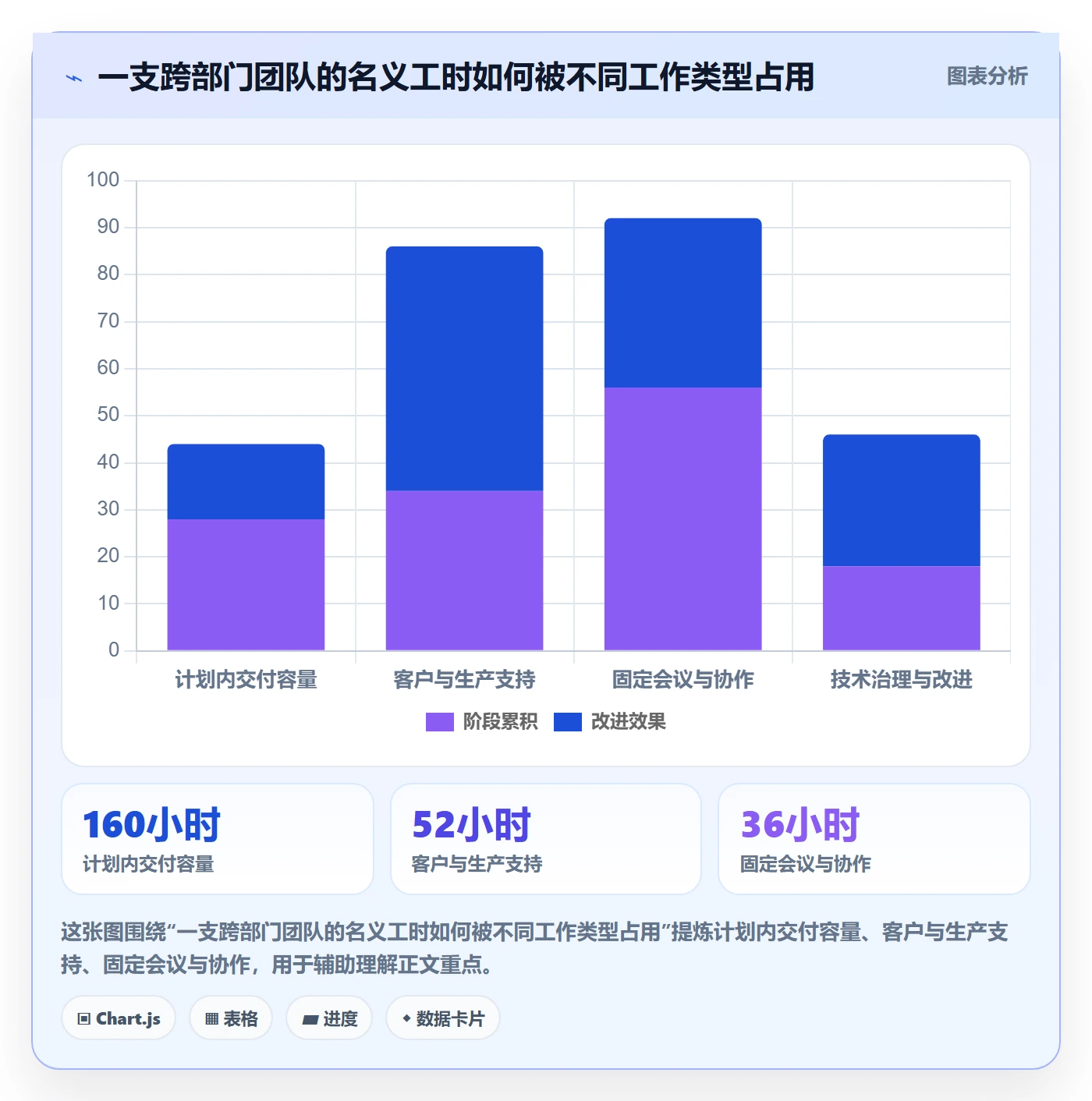
Task: Click the description paragraph starting with 这张图围绕
Action: coord(535,948)
